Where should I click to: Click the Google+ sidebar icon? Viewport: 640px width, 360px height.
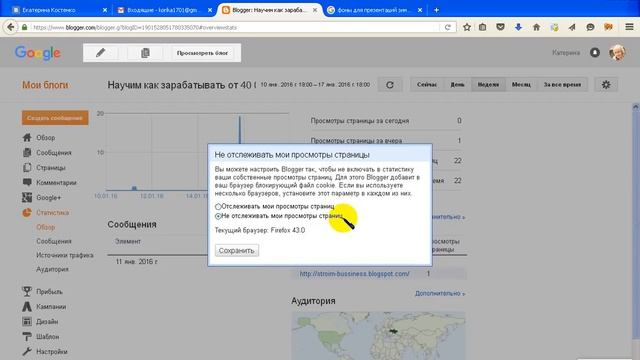27,198
